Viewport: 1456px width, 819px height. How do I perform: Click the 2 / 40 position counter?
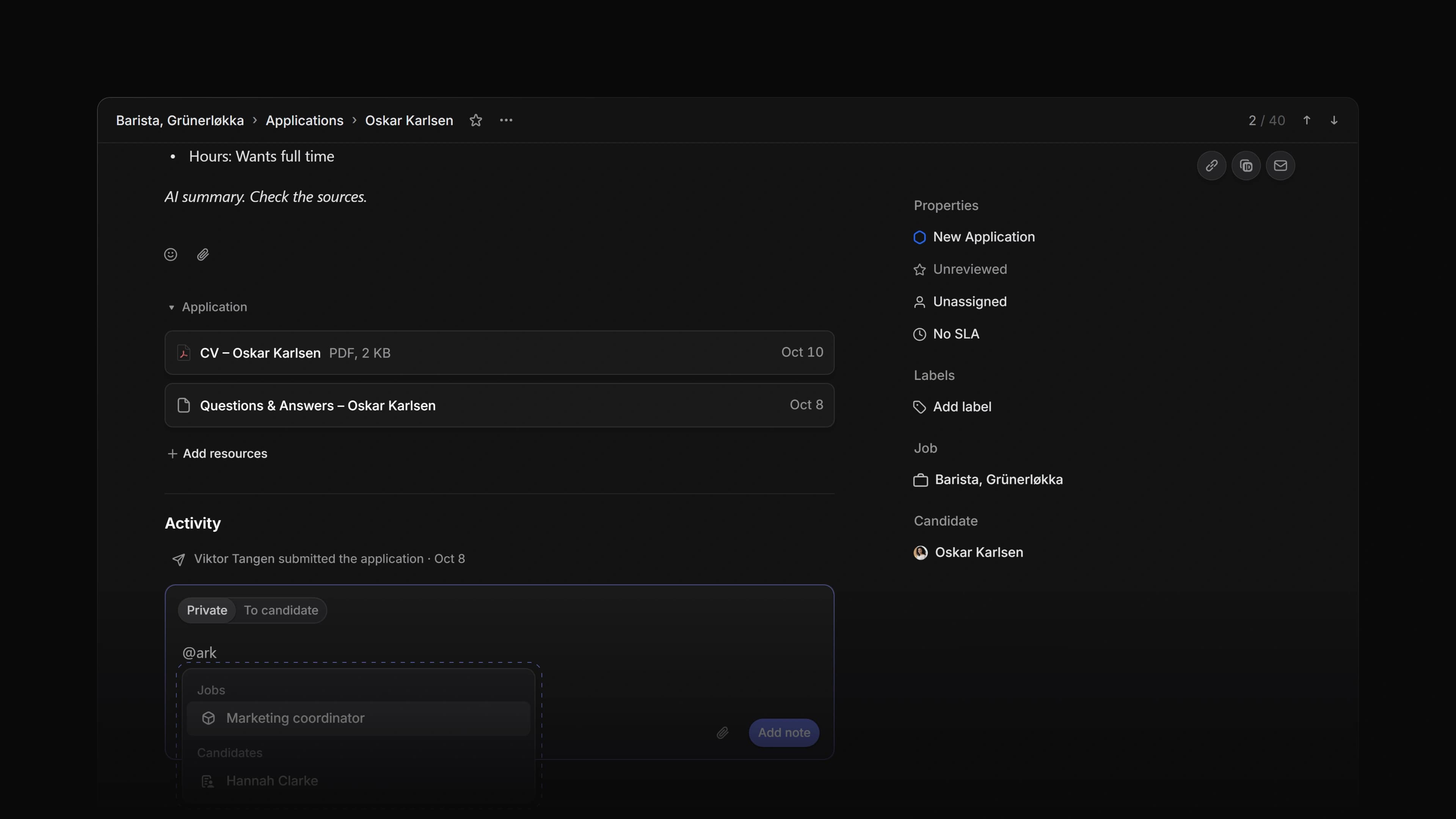pos(1267,121)
